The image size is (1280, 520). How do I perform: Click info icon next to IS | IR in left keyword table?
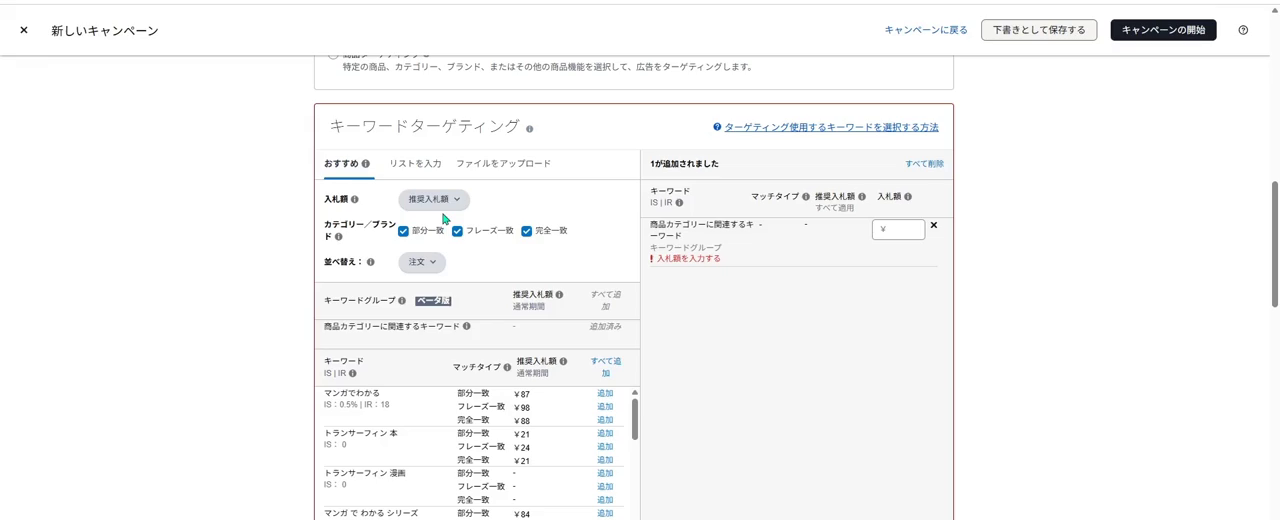coord(353,374)
